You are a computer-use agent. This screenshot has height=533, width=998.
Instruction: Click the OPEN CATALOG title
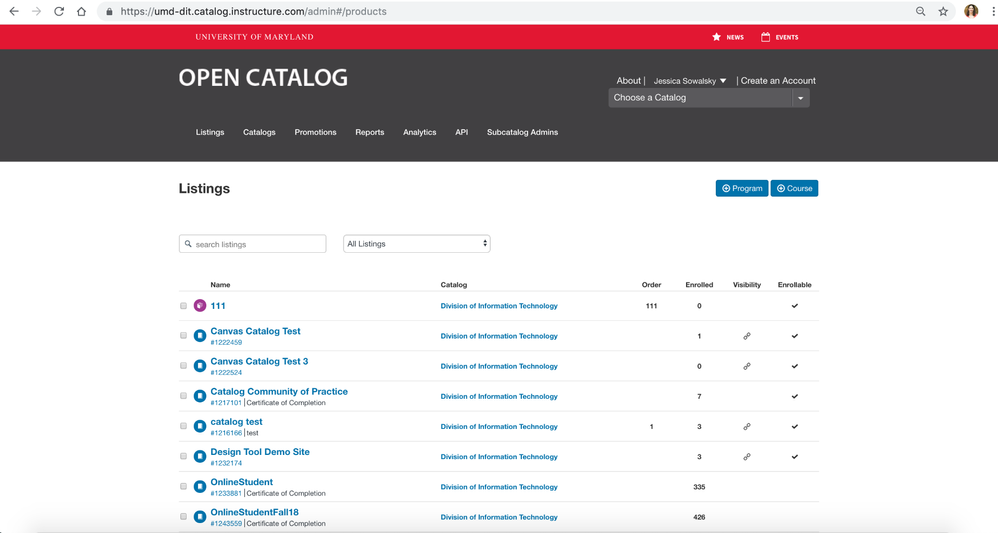pos(263,78)
